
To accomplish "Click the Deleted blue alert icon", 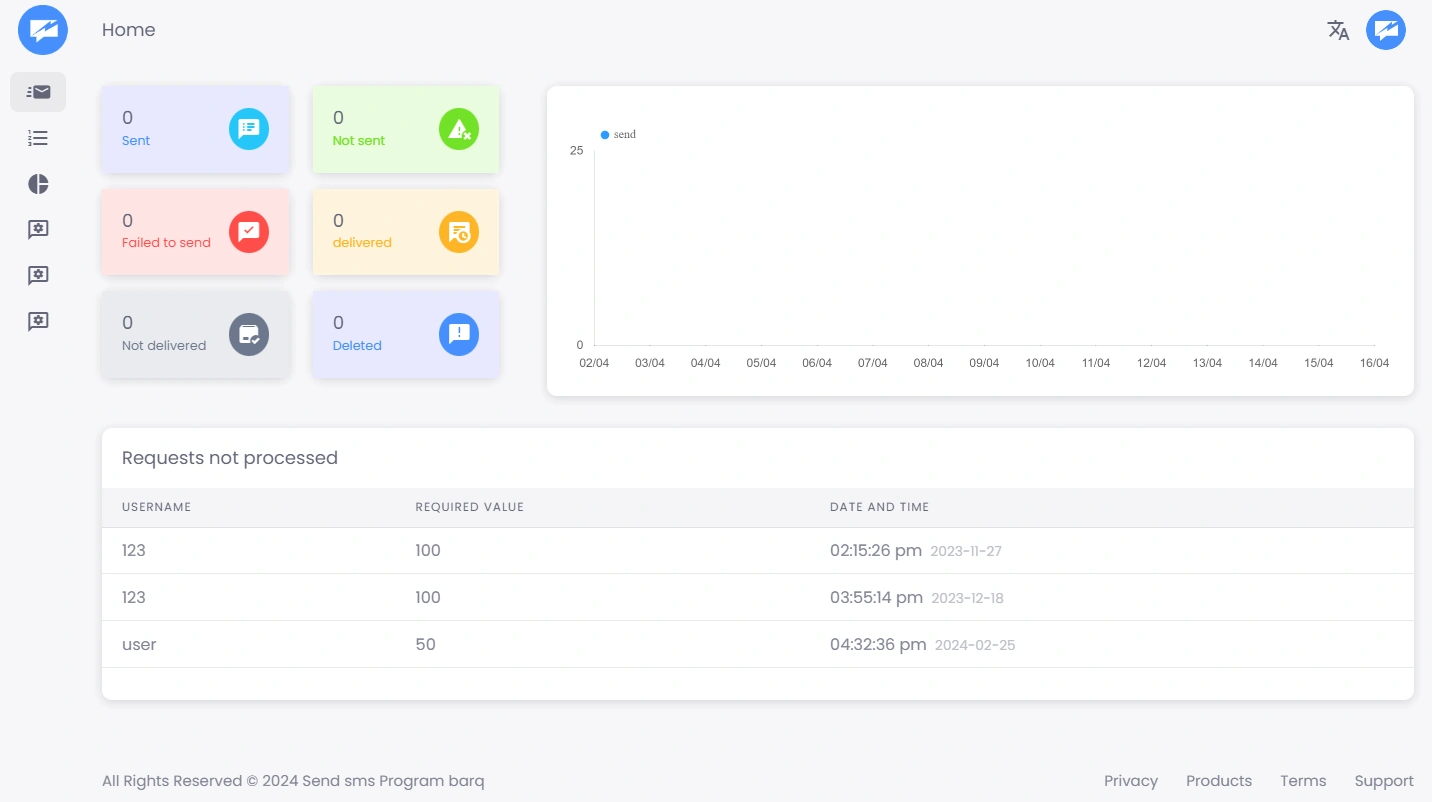I will pyautogui.click(x=459, y=334).
